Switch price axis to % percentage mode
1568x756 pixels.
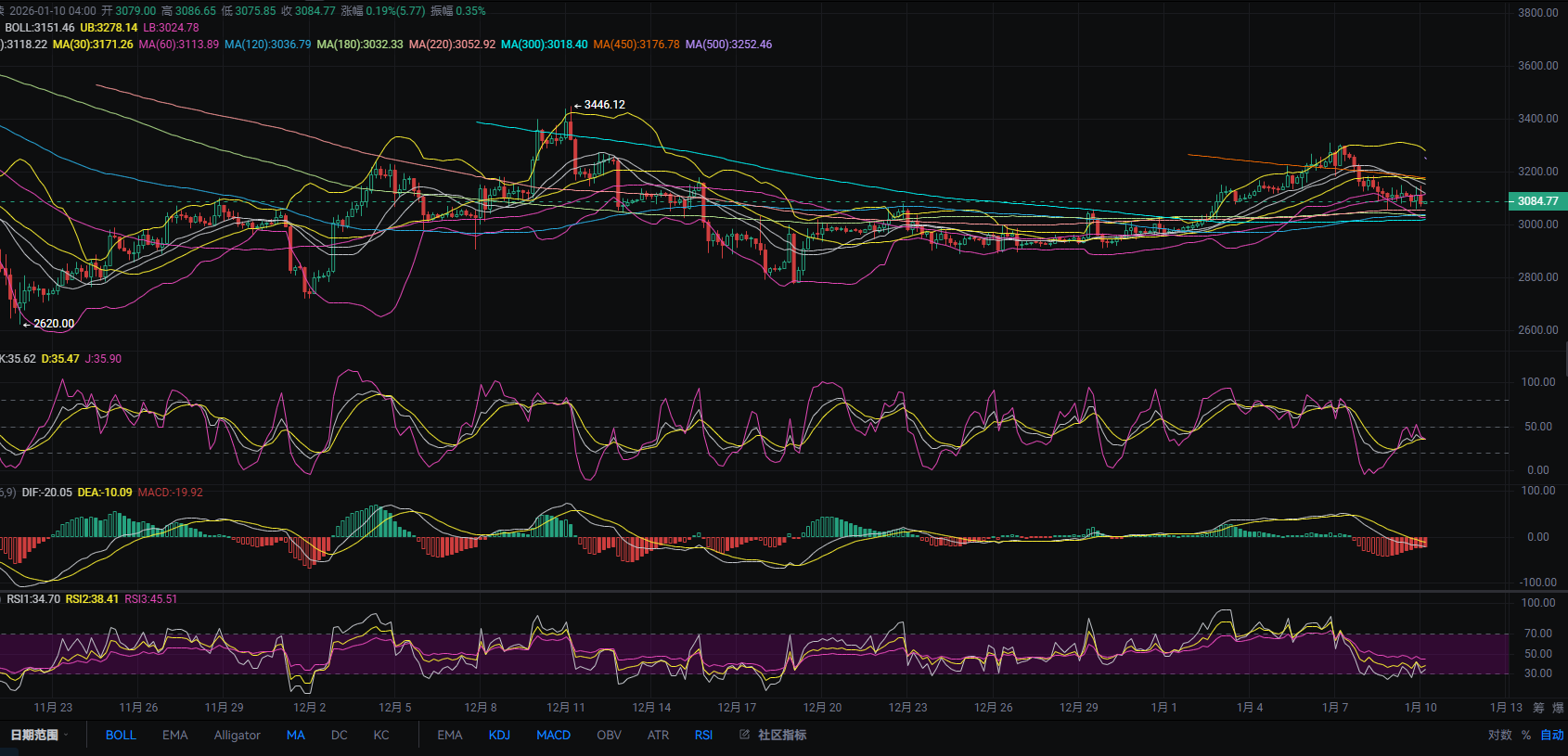(1526, 735)
